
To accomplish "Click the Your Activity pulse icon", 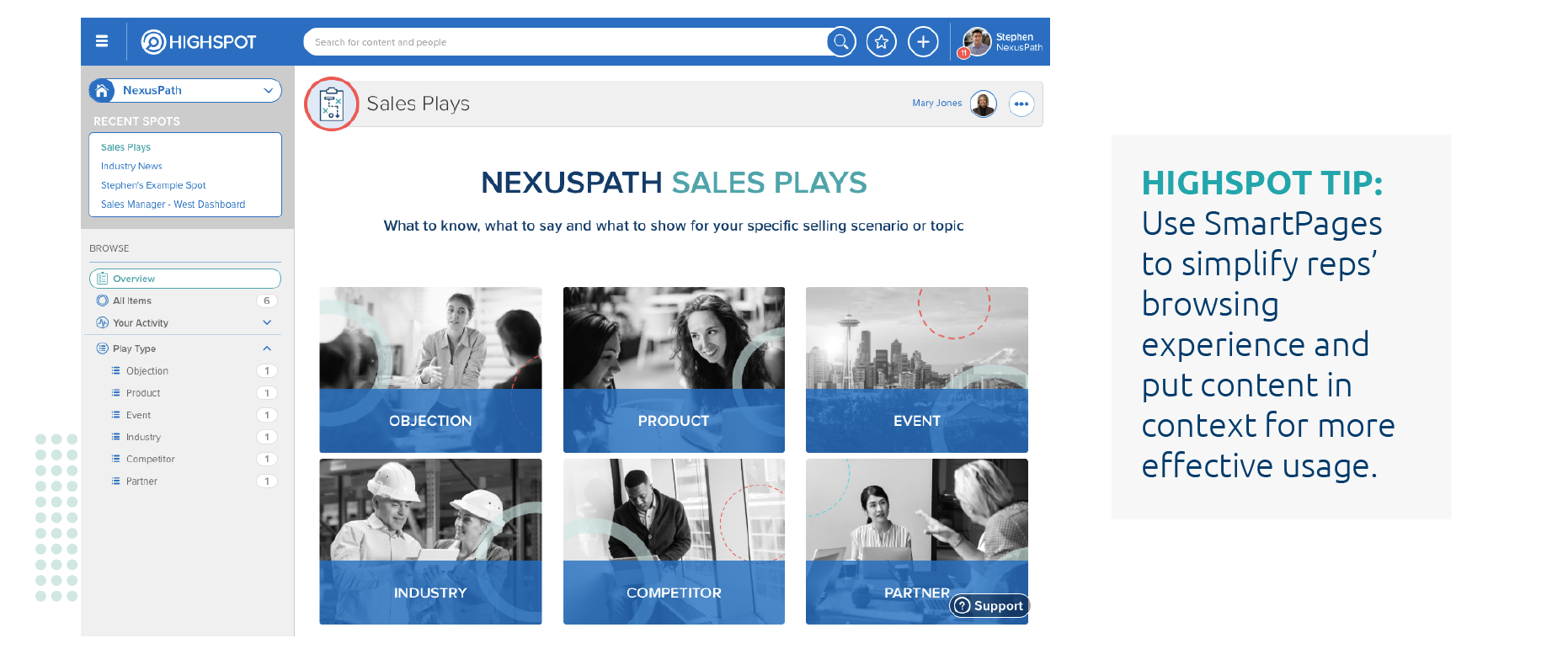I will (102, 323).
